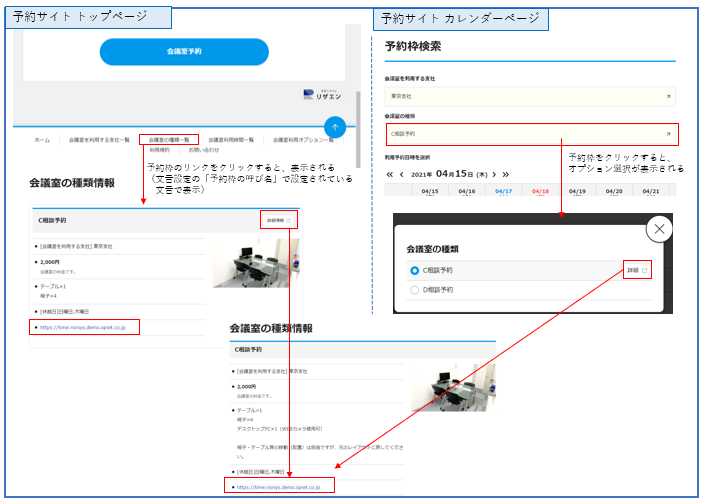The height and width of the screenshot is (502, 705).
Task: Open the お問い合わせ footer link
Action: (204, 150)
